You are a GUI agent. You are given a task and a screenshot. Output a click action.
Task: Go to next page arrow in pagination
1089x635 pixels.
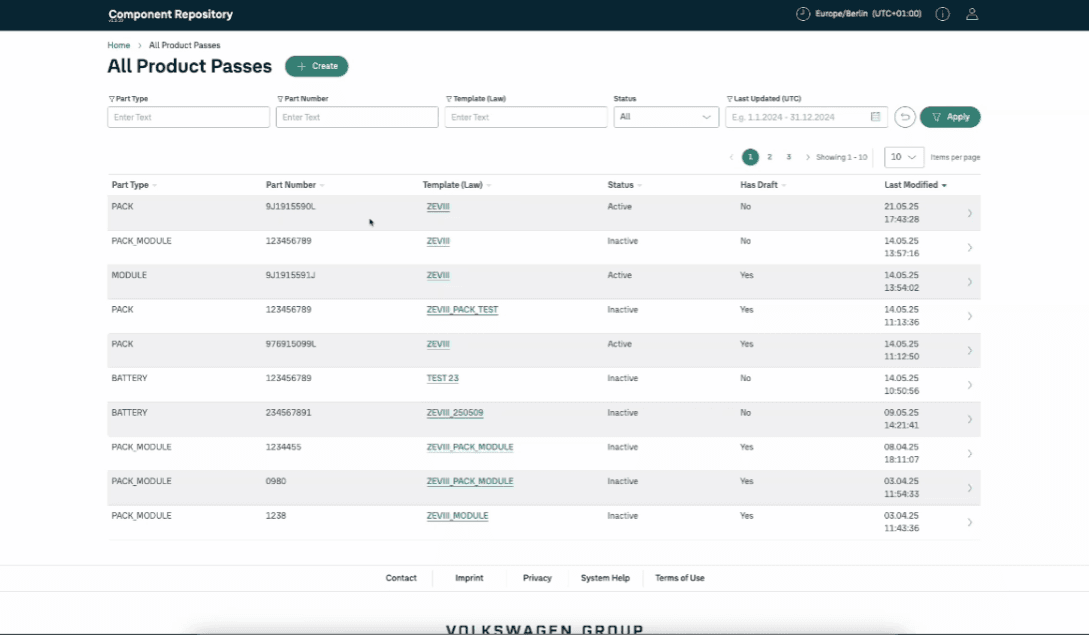point(808,157)
